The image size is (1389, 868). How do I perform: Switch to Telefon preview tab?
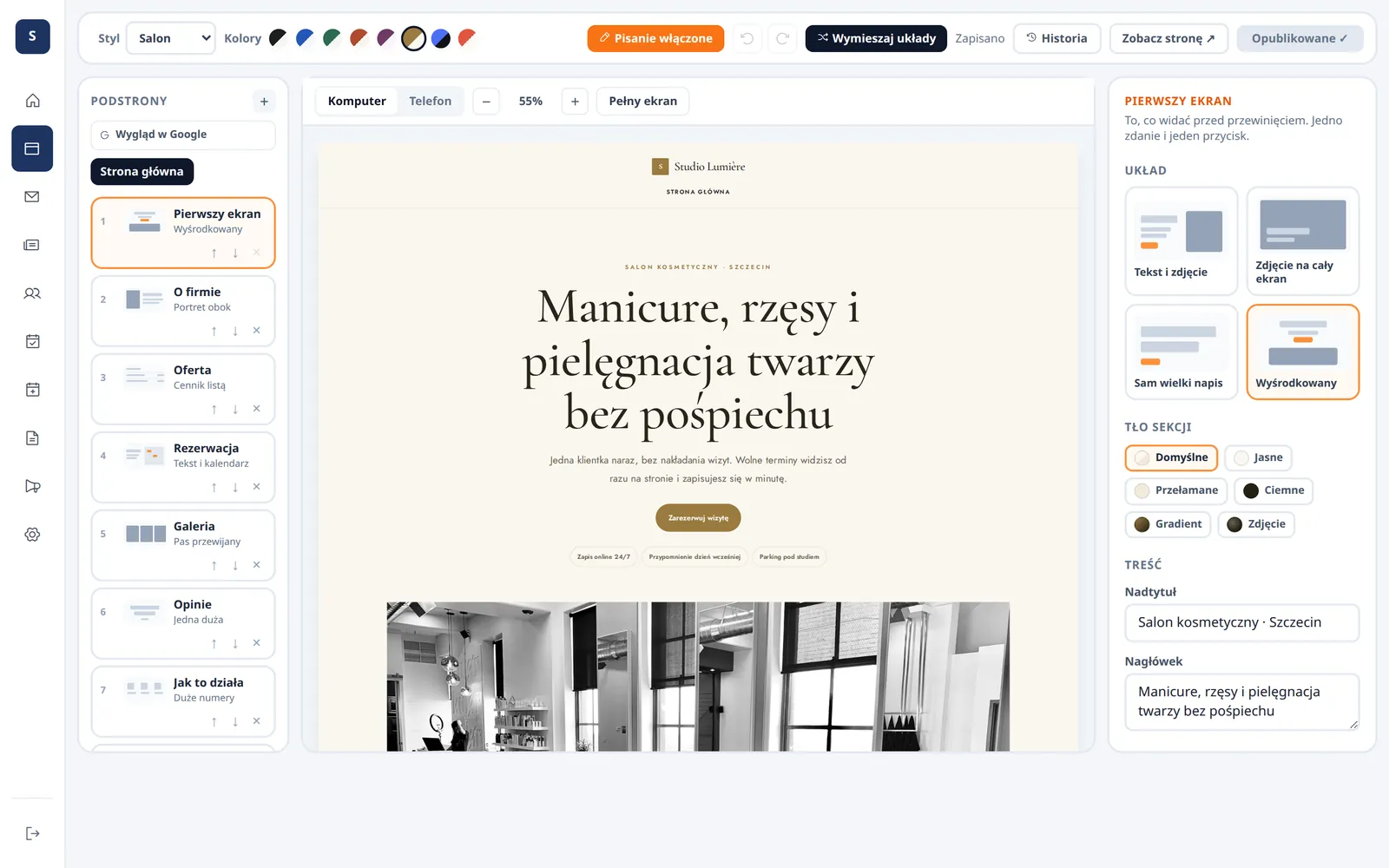(431, 102)
